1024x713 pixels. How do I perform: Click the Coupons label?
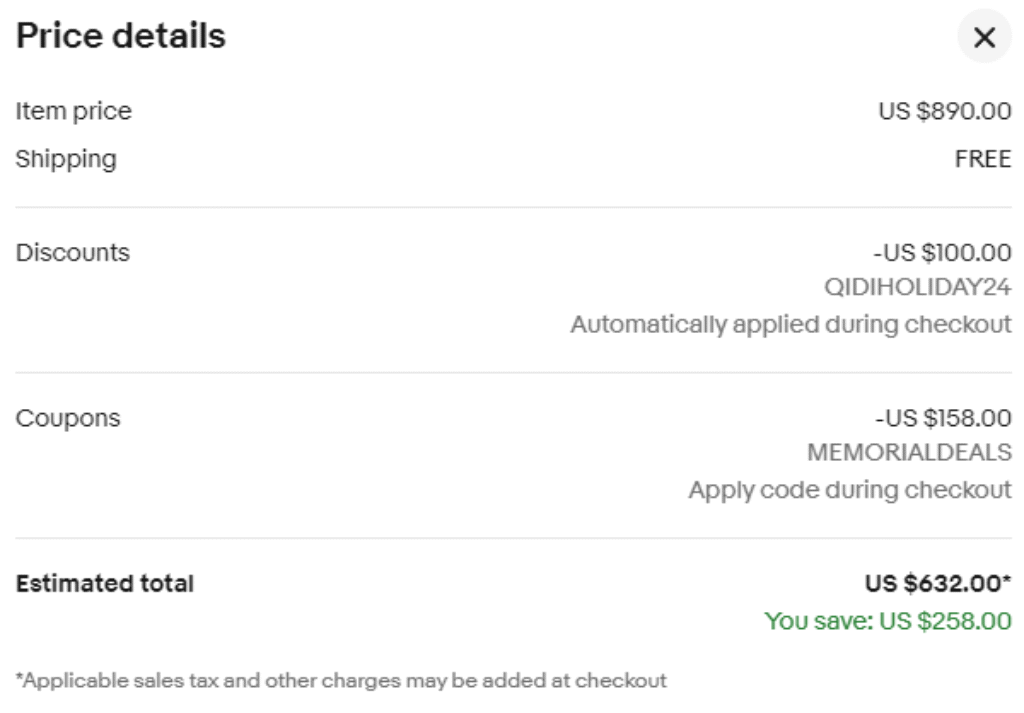(68, 419)
